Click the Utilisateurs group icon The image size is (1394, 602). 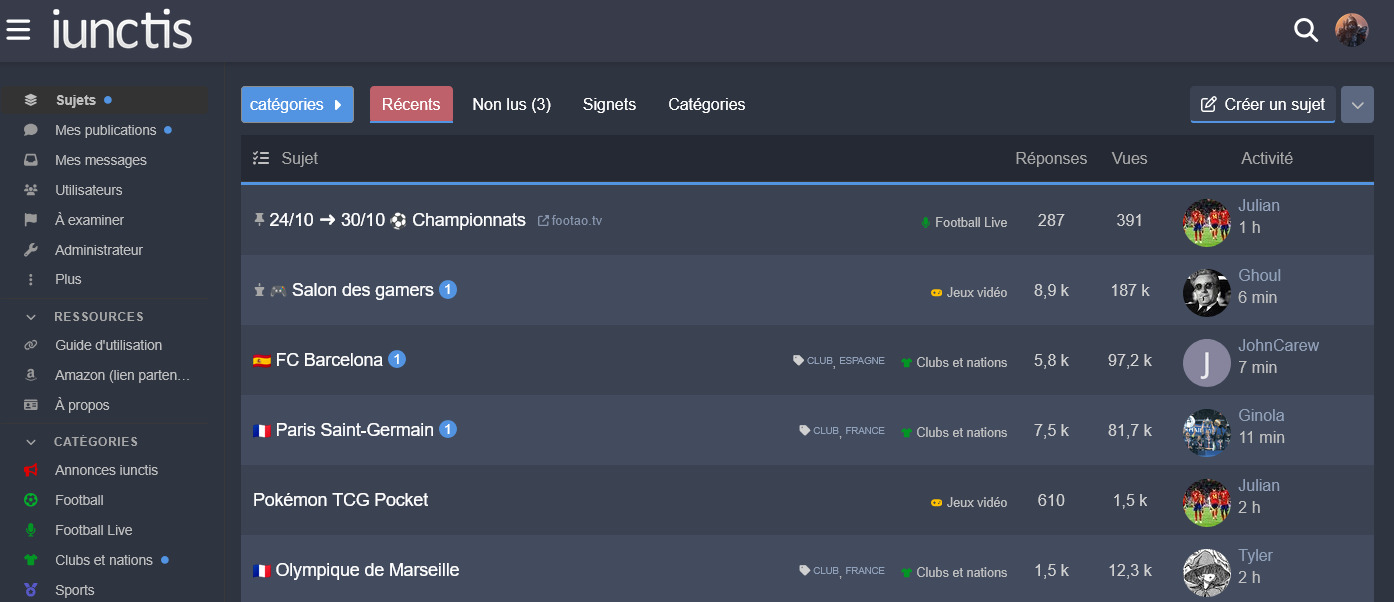(31, 190)
